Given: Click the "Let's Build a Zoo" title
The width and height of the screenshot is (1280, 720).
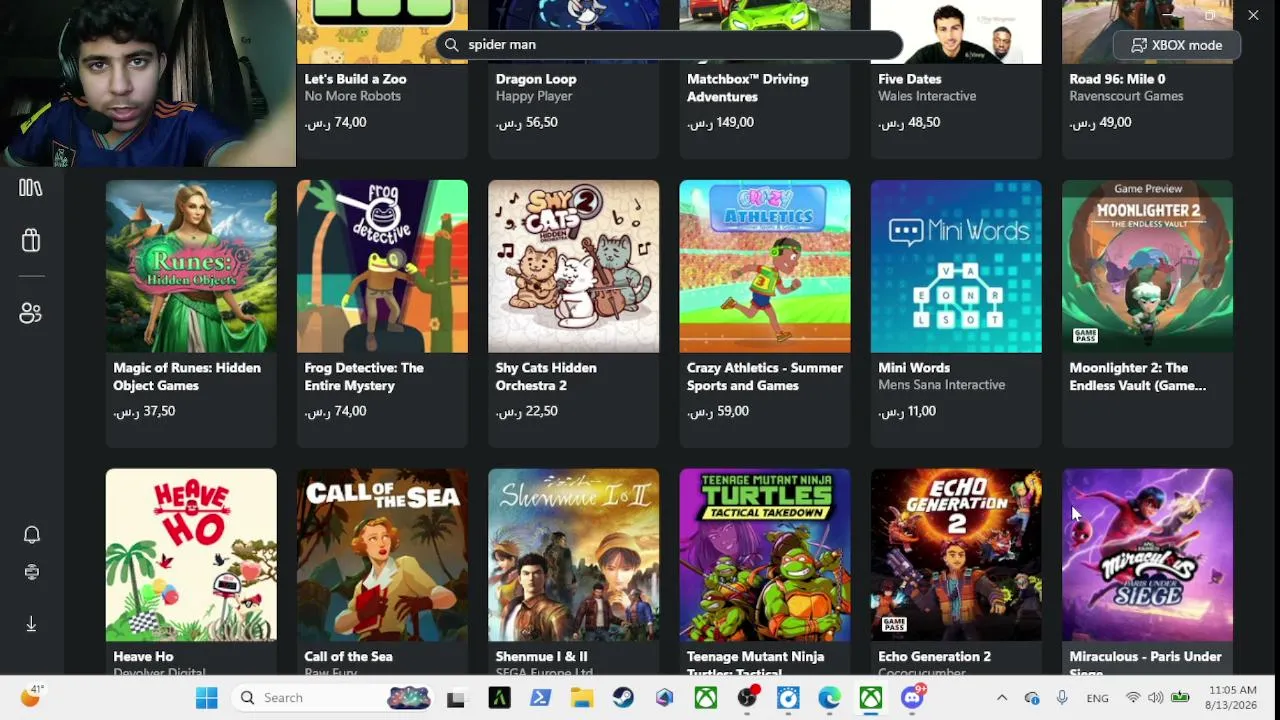Looking at the screenshot, I should click(x=355, y=79).
